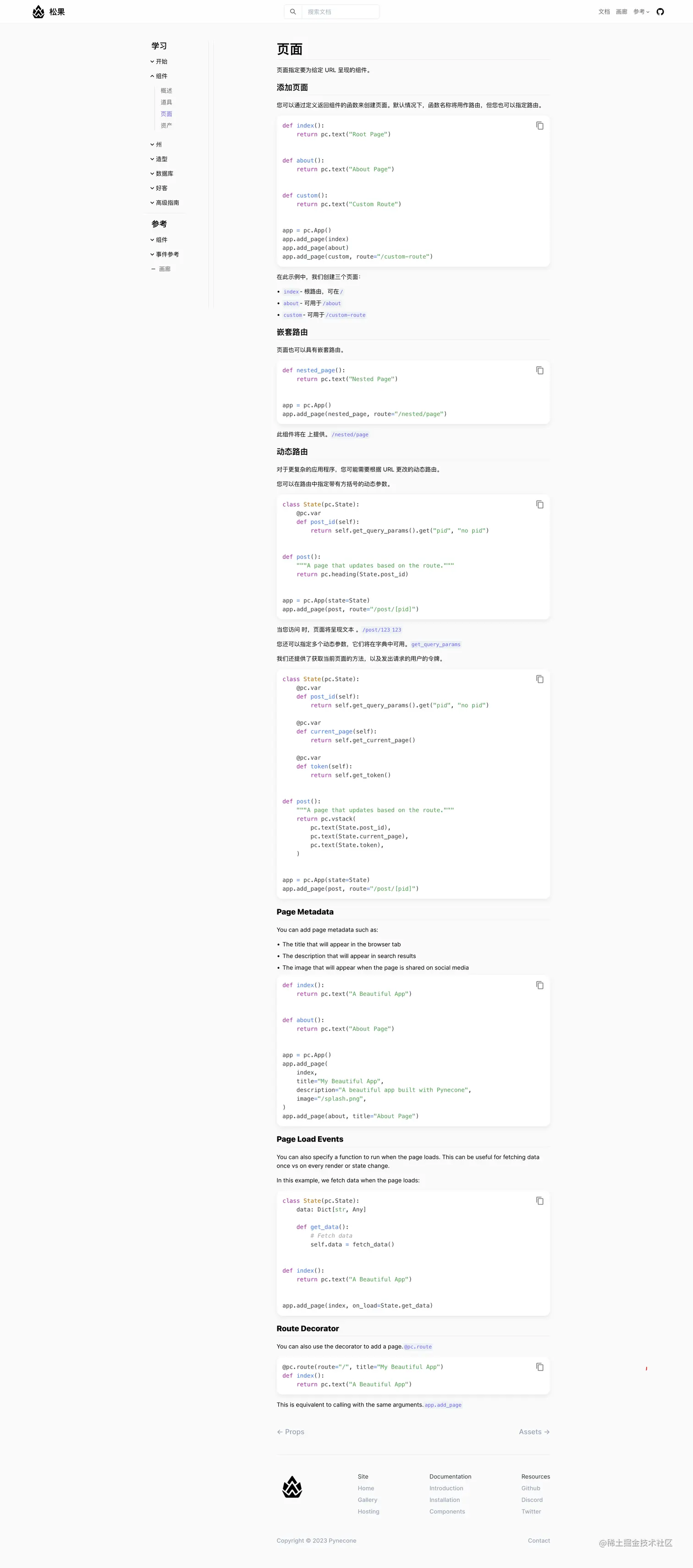Select 资产 in the sidebar

pyautogui.click(x=166, y=125)
